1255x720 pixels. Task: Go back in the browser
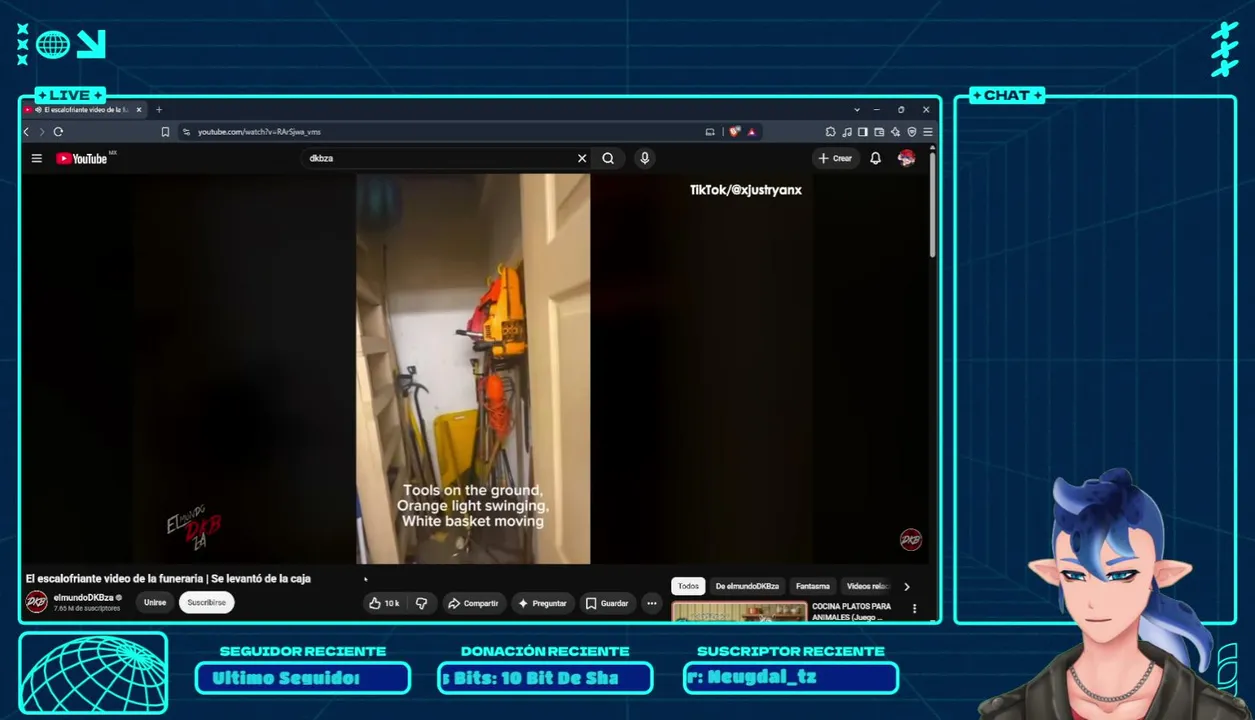[27, 132]
